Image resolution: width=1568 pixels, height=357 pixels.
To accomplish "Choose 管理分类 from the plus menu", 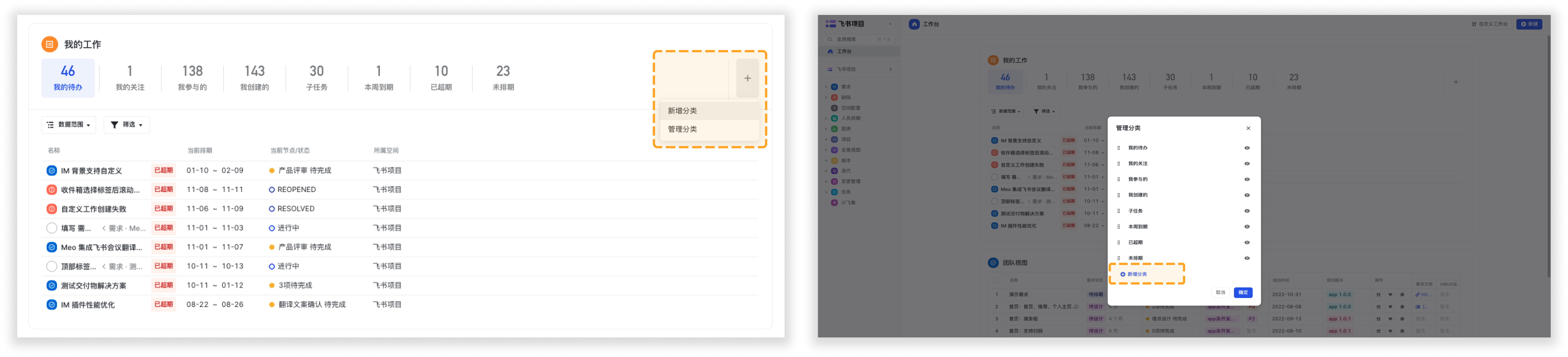I will (709, 129).
